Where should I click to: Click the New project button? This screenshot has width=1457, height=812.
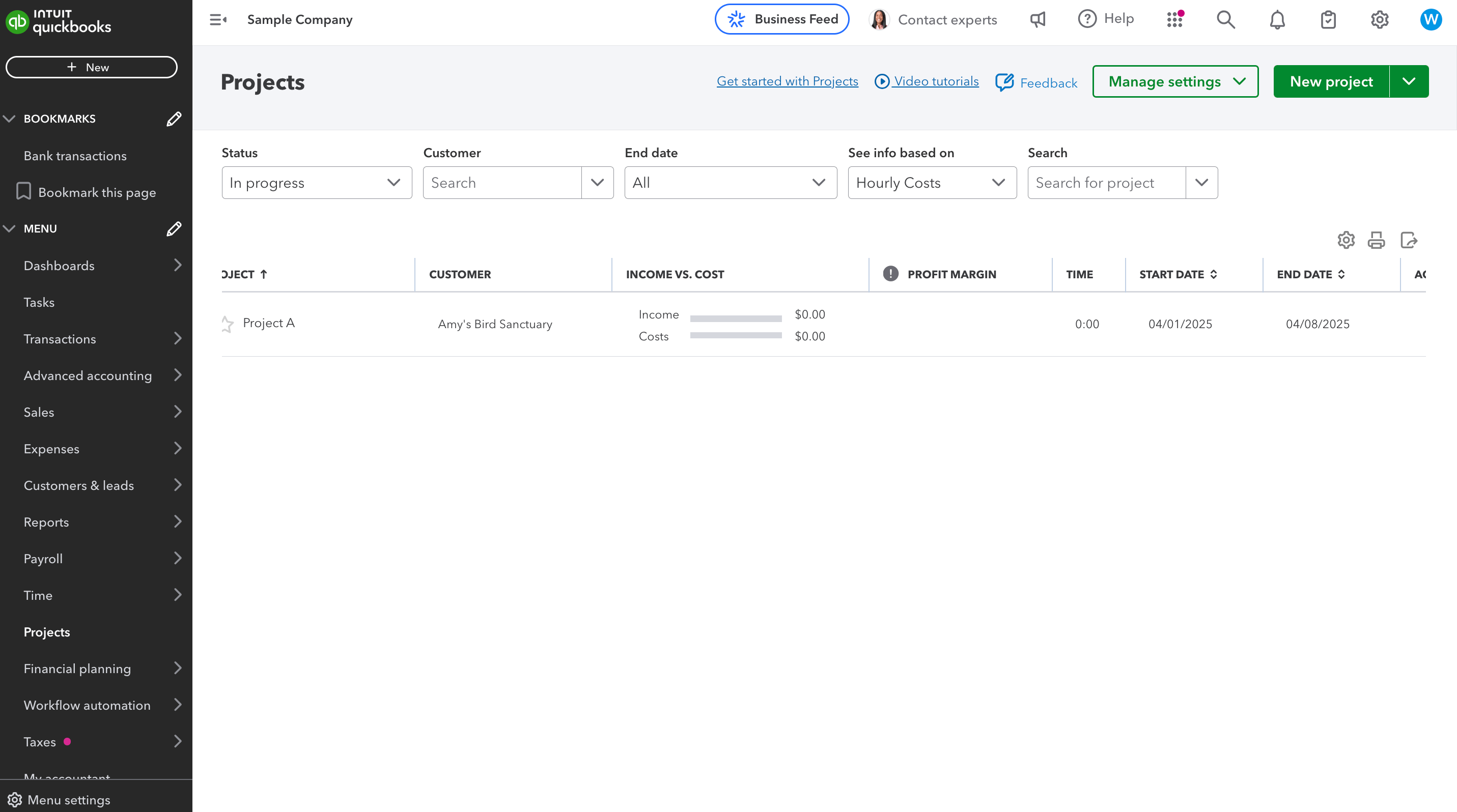pyautogui.click(x=1331, y=81)
